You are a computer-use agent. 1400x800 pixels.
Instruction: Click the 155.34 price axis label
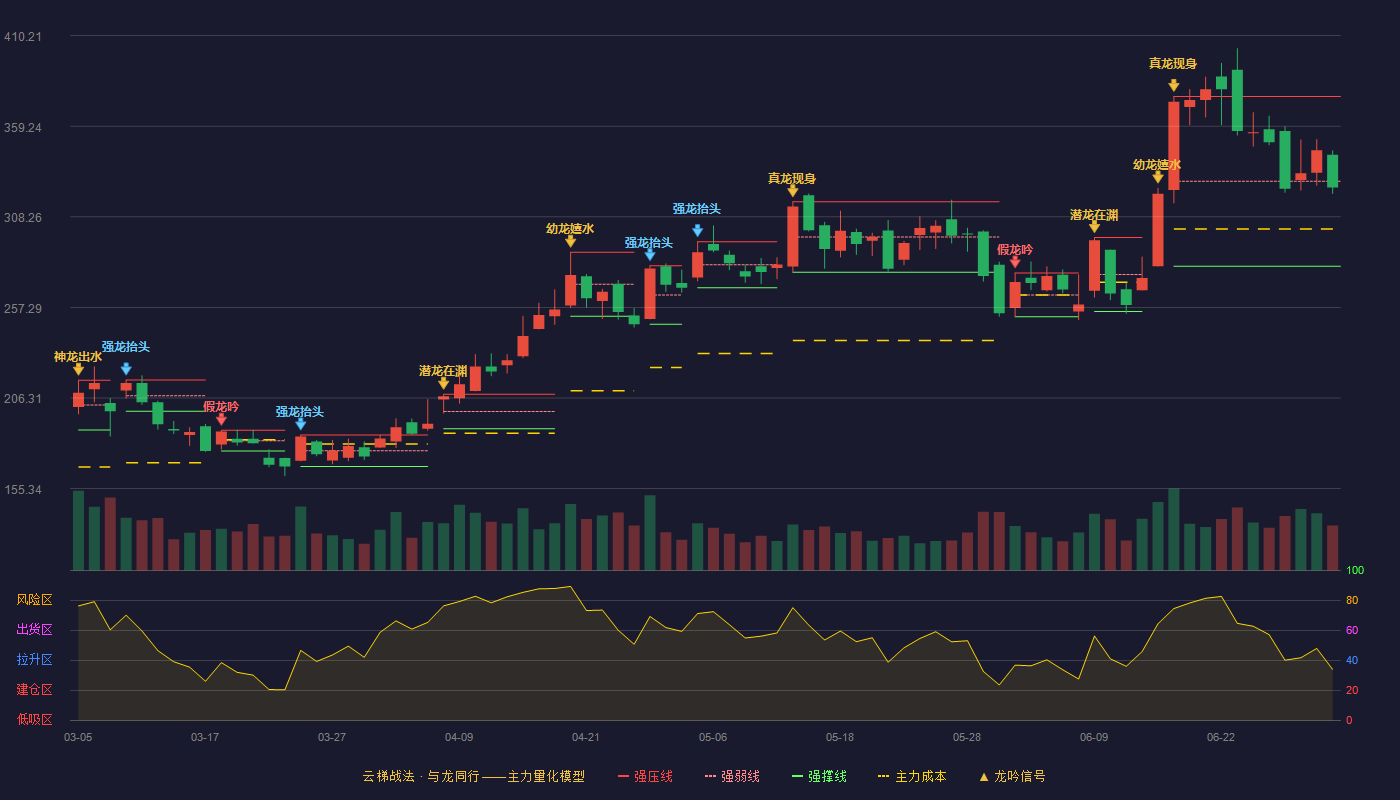click(23, 490)
